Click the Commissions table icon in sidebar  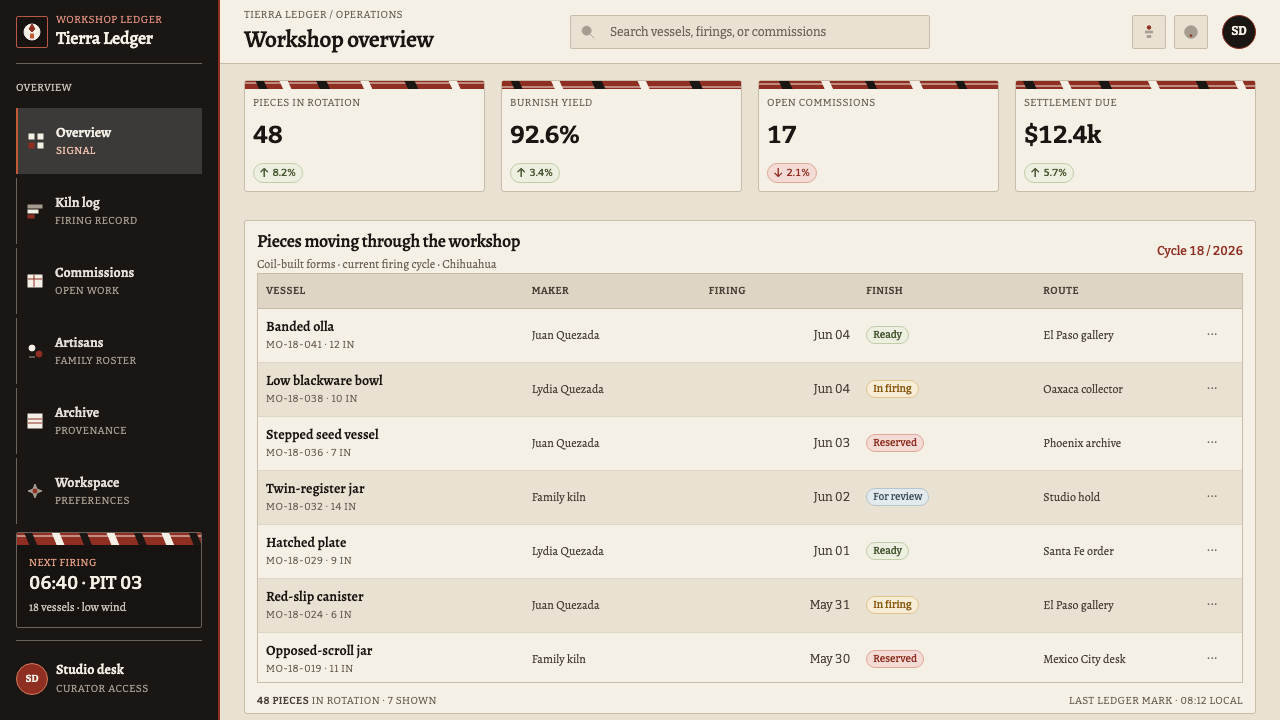click(35, 281)
